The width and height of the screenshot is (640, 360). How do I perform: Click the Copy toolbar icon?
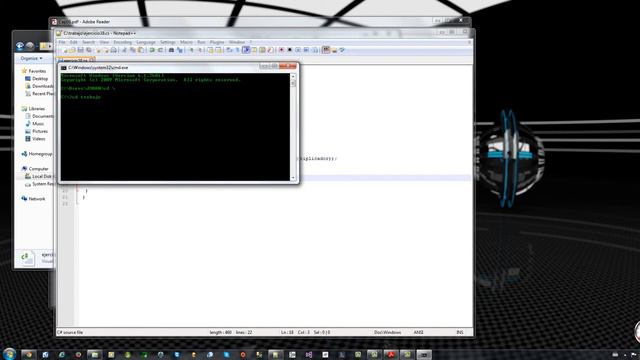point(133,50)
